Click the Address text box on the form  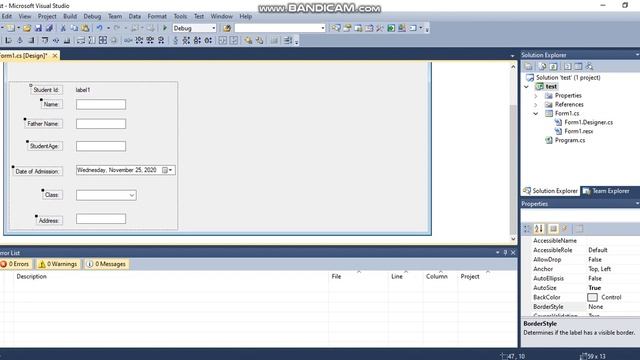tap(101, 219)
